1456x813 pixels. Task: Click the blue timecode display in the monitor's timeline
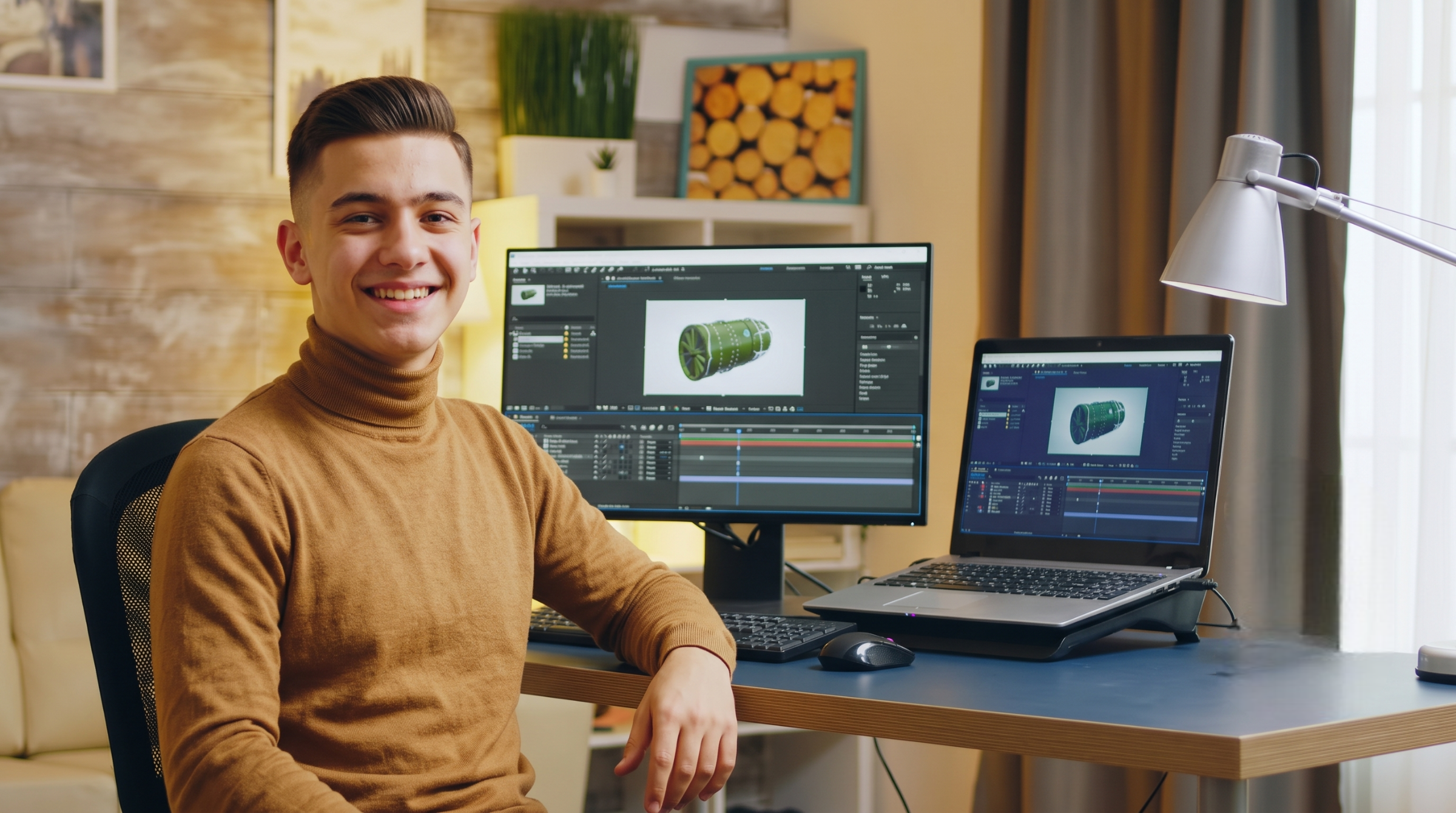(x=527, y=426)
